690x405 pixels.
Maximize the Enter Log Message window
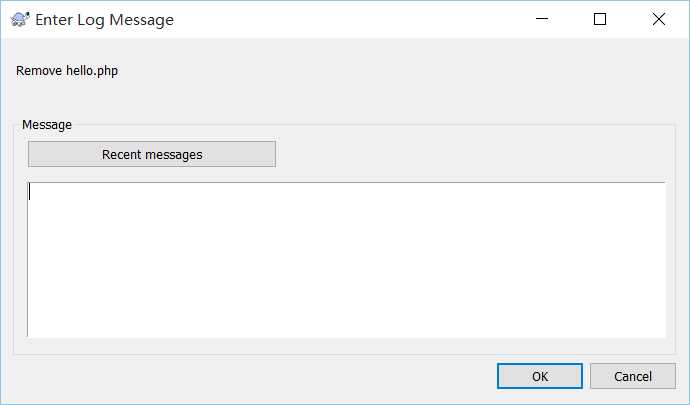coord(600,19)
